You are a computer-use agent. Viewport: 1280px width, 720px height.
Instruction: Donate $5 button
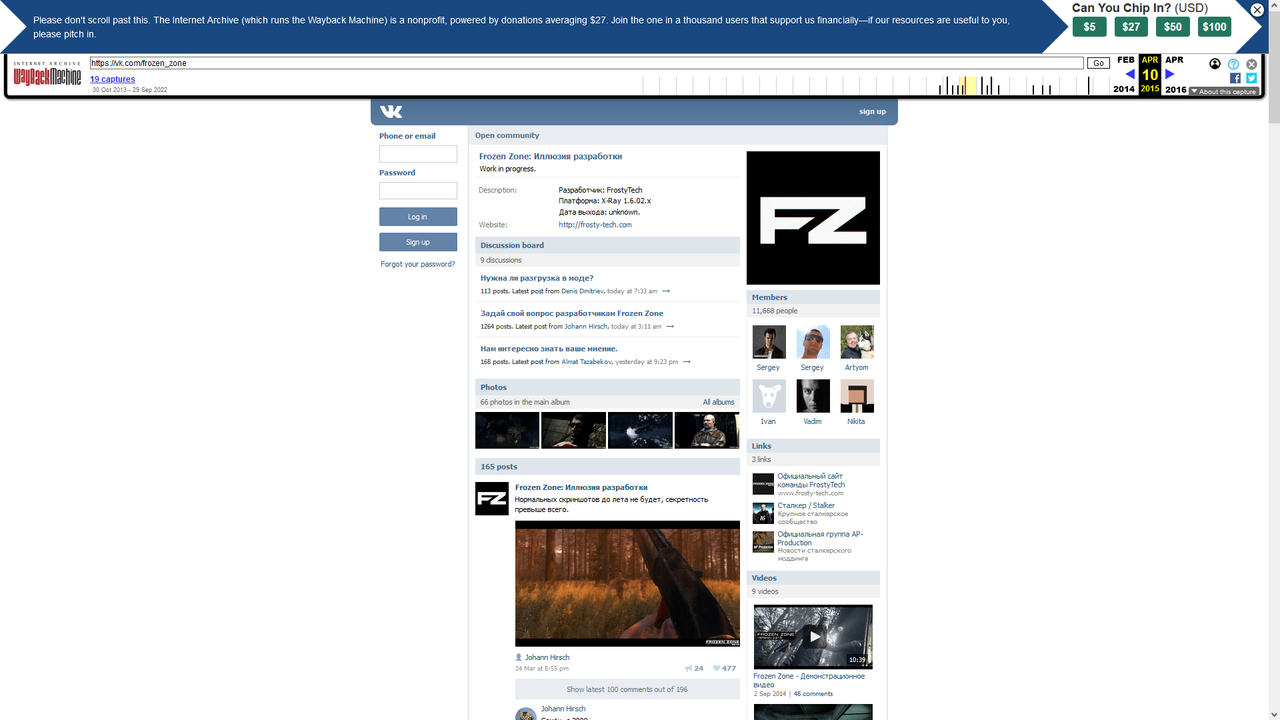[1089, 27]
